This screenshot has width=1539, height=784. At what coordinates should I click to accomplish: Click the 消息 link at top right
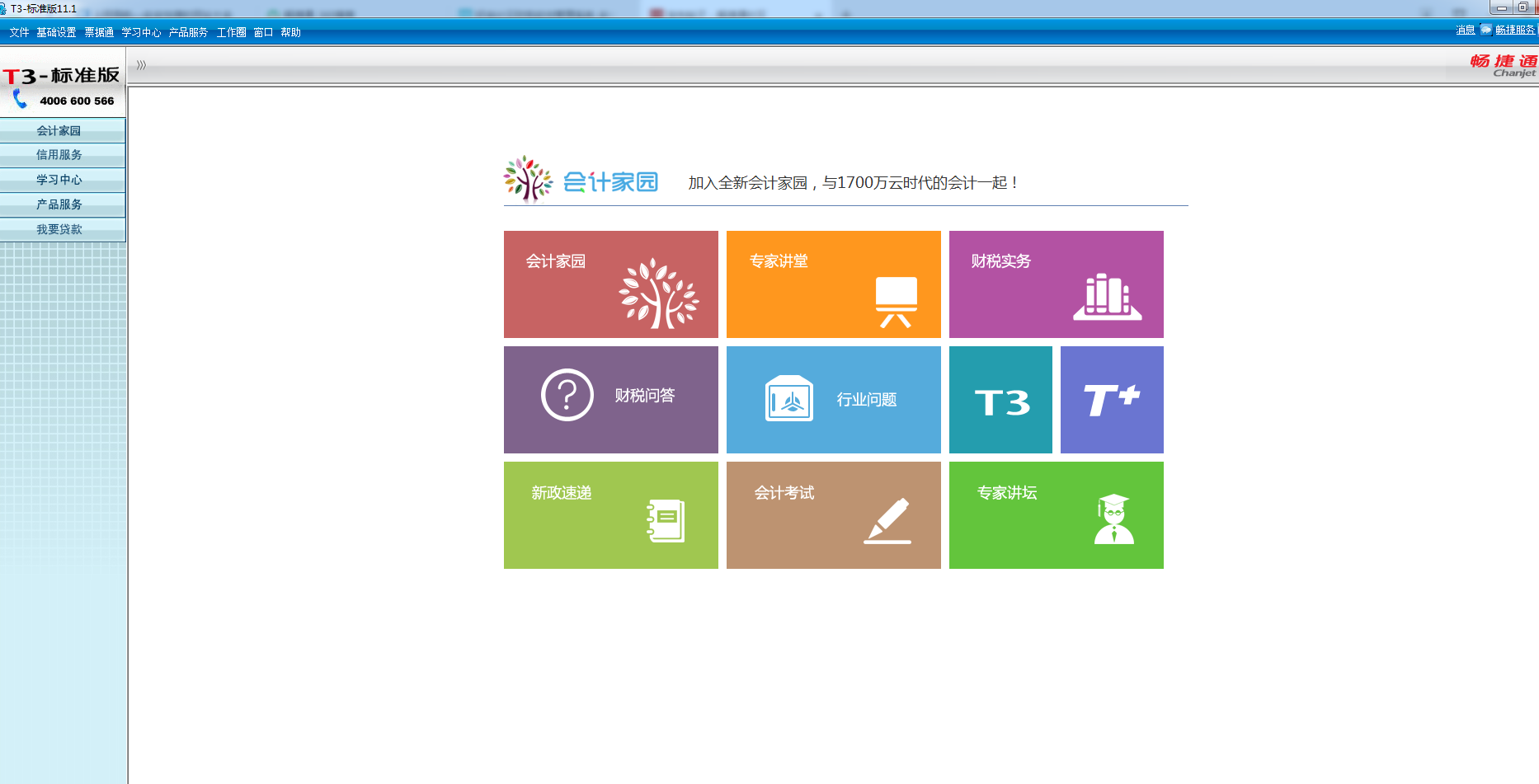tap(1466, 30)
